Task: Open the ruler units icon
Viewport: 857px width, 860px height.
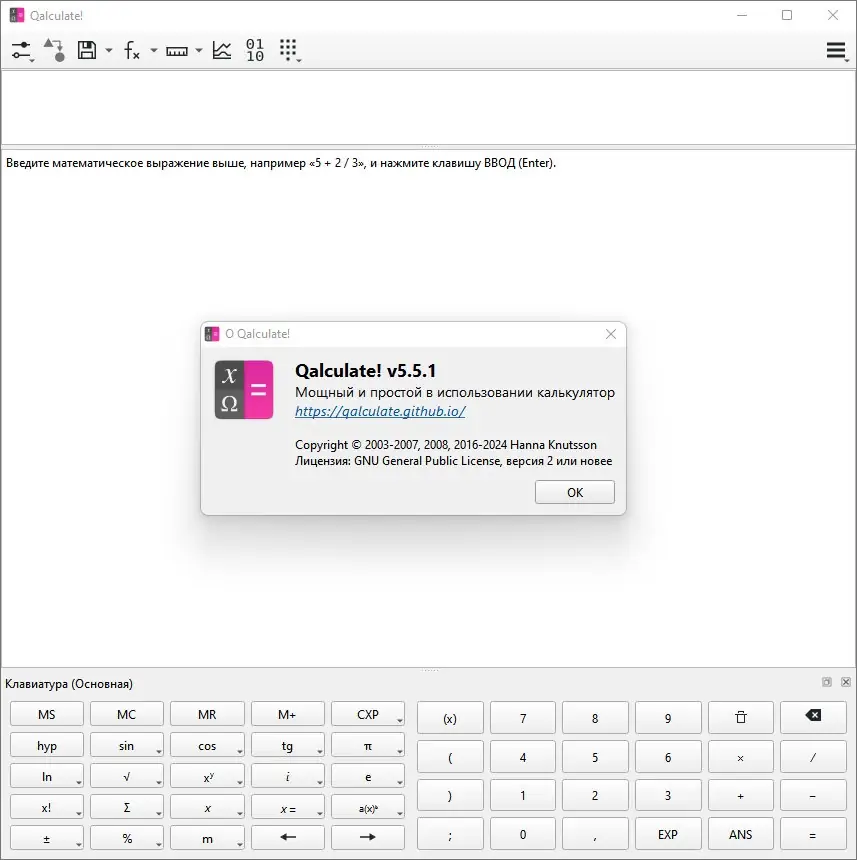Action: pos(177,51)
